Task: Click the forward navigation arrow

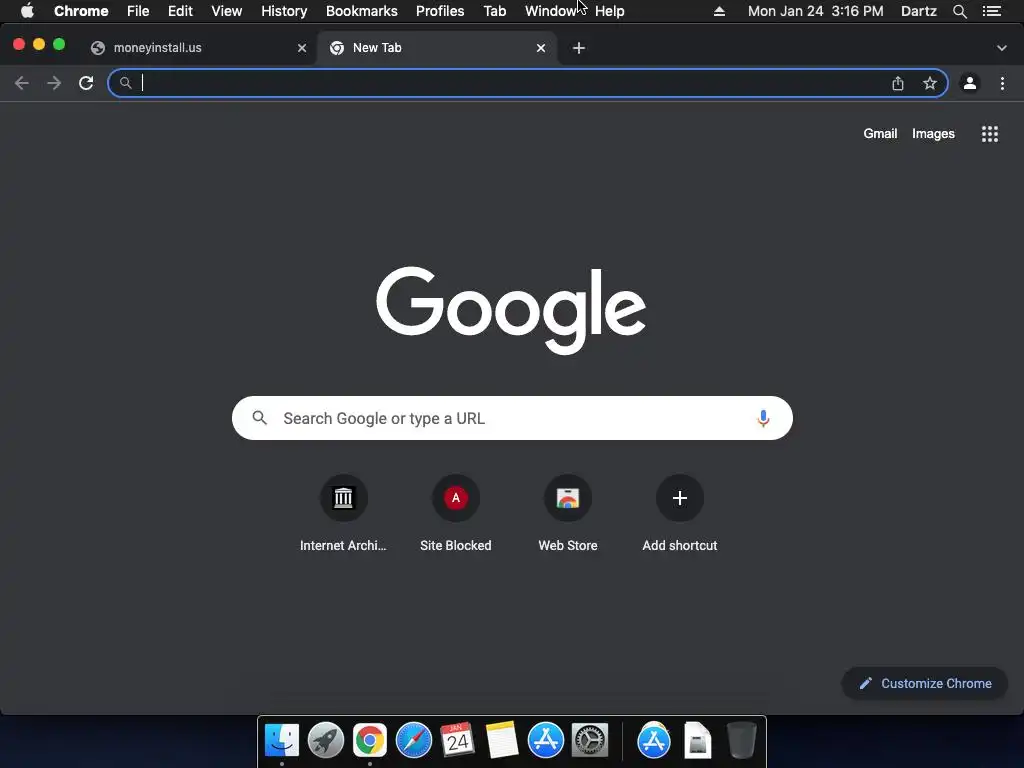Action: pyautogui.click(x=54, y=83)
